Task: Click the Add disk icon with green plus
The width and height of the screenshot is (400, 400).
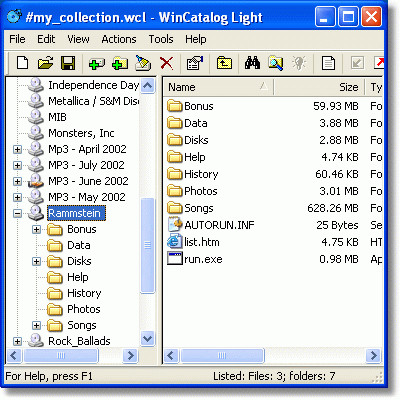Action: click(x=97, y=63)
